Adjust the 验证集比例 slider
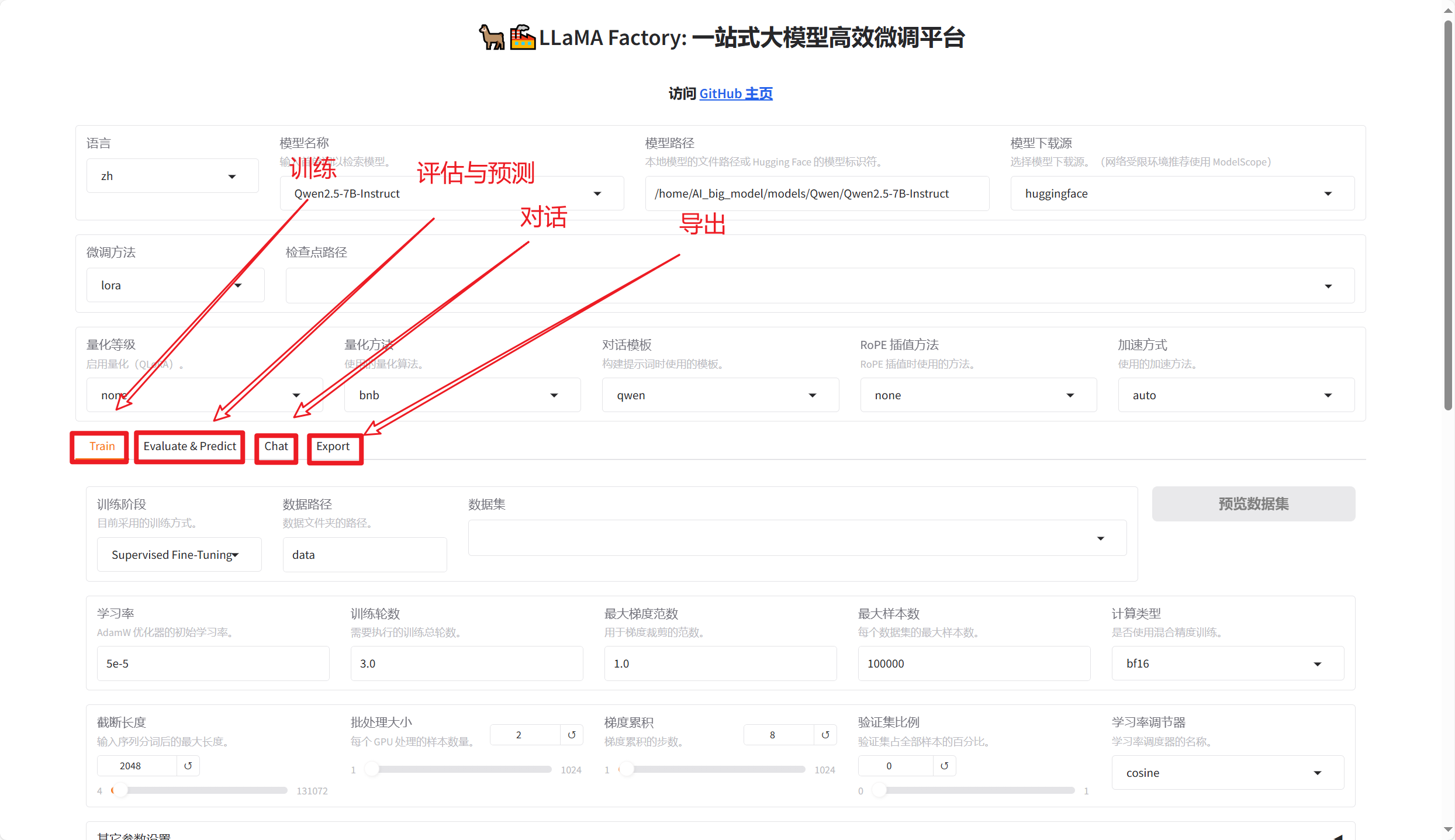The height and width of the screenshot is (840, 1455). pyautogui.click(x=973, y=790)
